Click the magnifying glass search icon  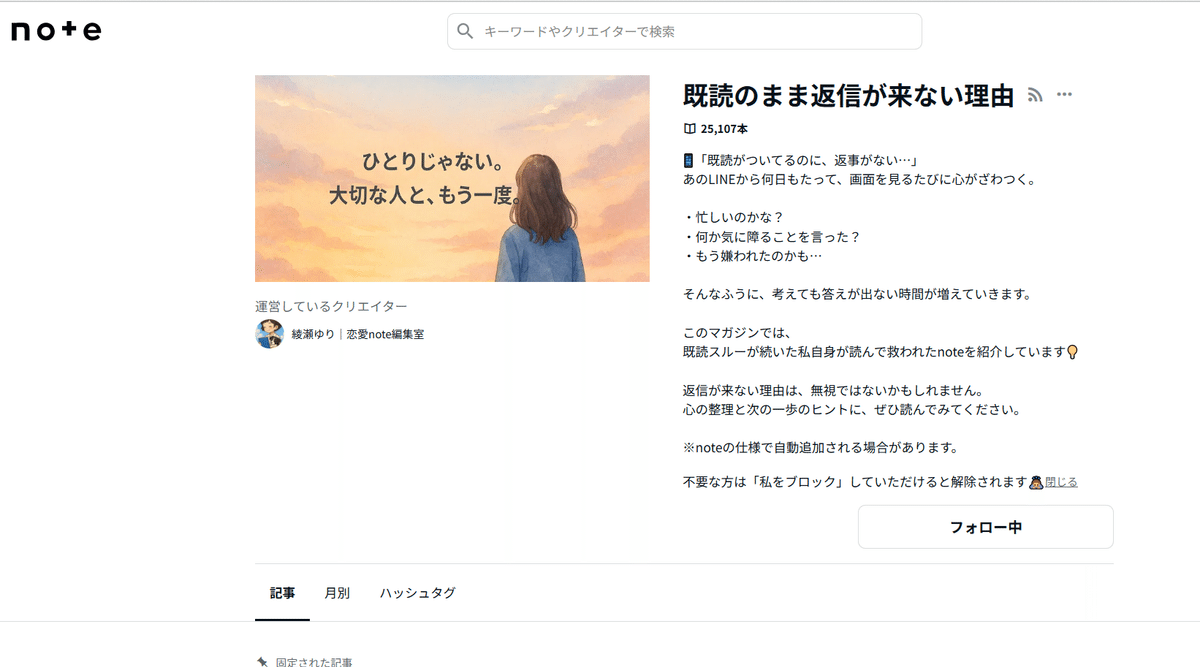tap(465, 31)
